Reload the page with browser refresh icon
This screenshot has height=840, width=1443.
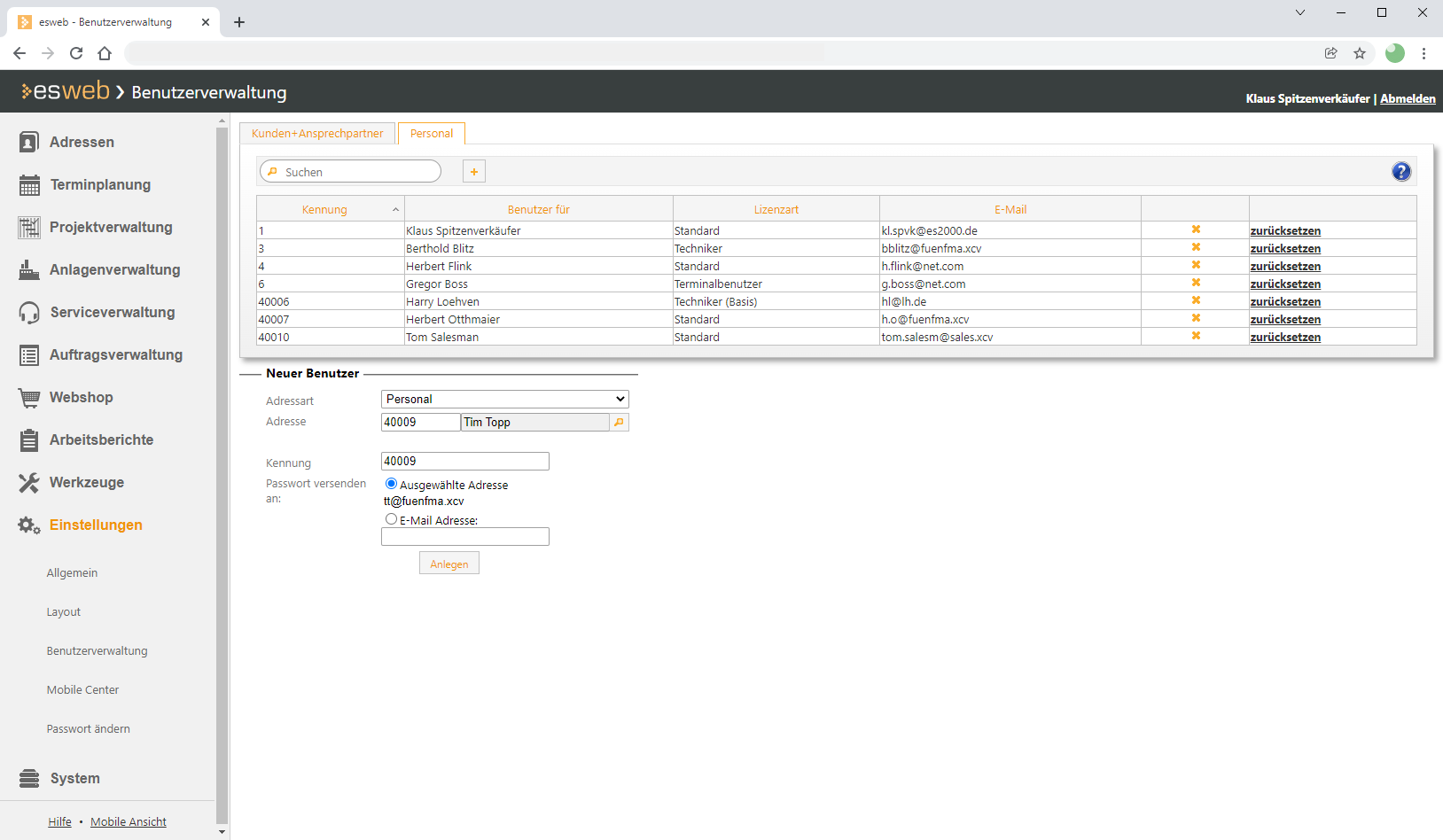click(76, 53)
